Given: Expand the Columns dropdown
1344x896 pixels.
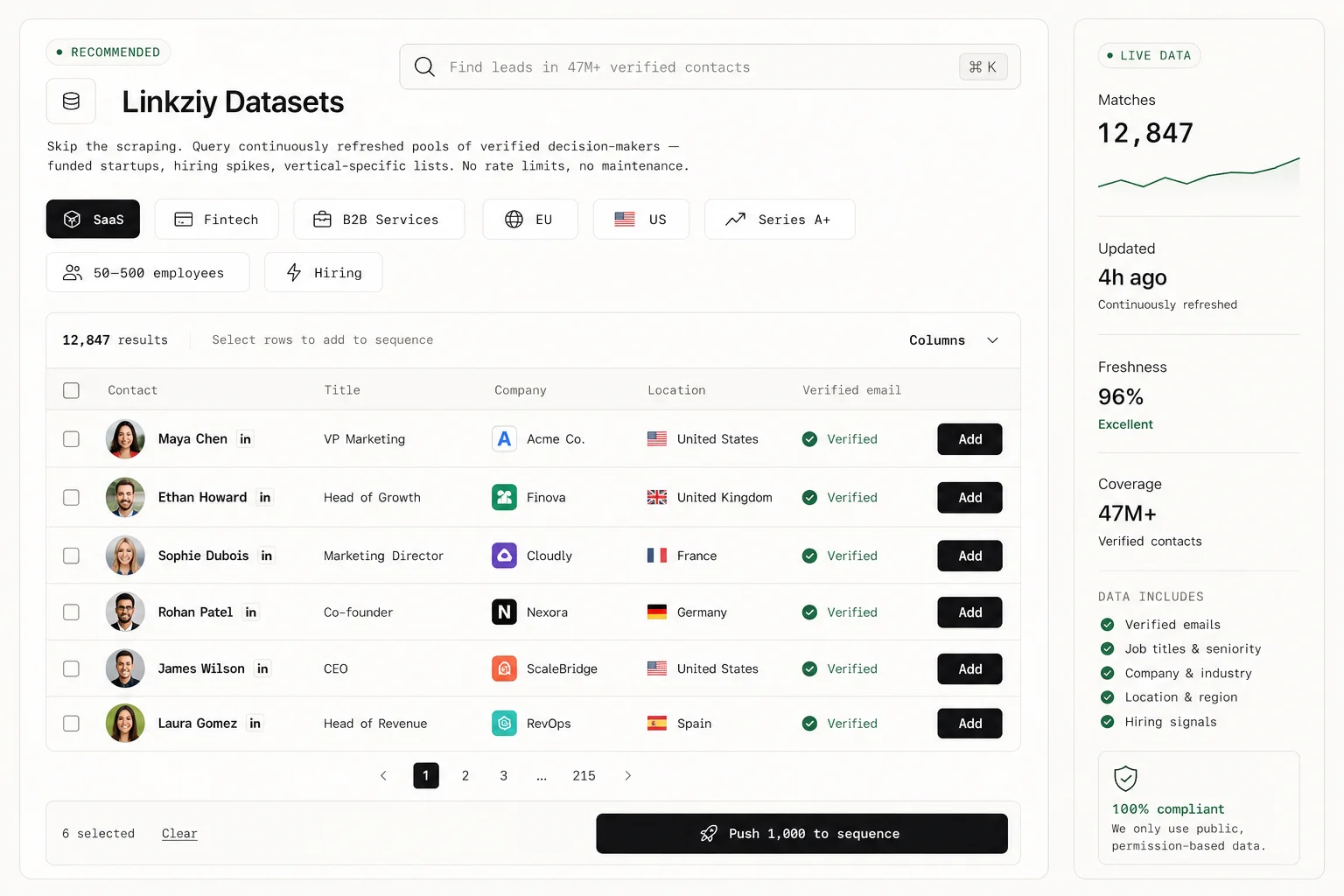Looking at the screenshot, I should 954,340.
